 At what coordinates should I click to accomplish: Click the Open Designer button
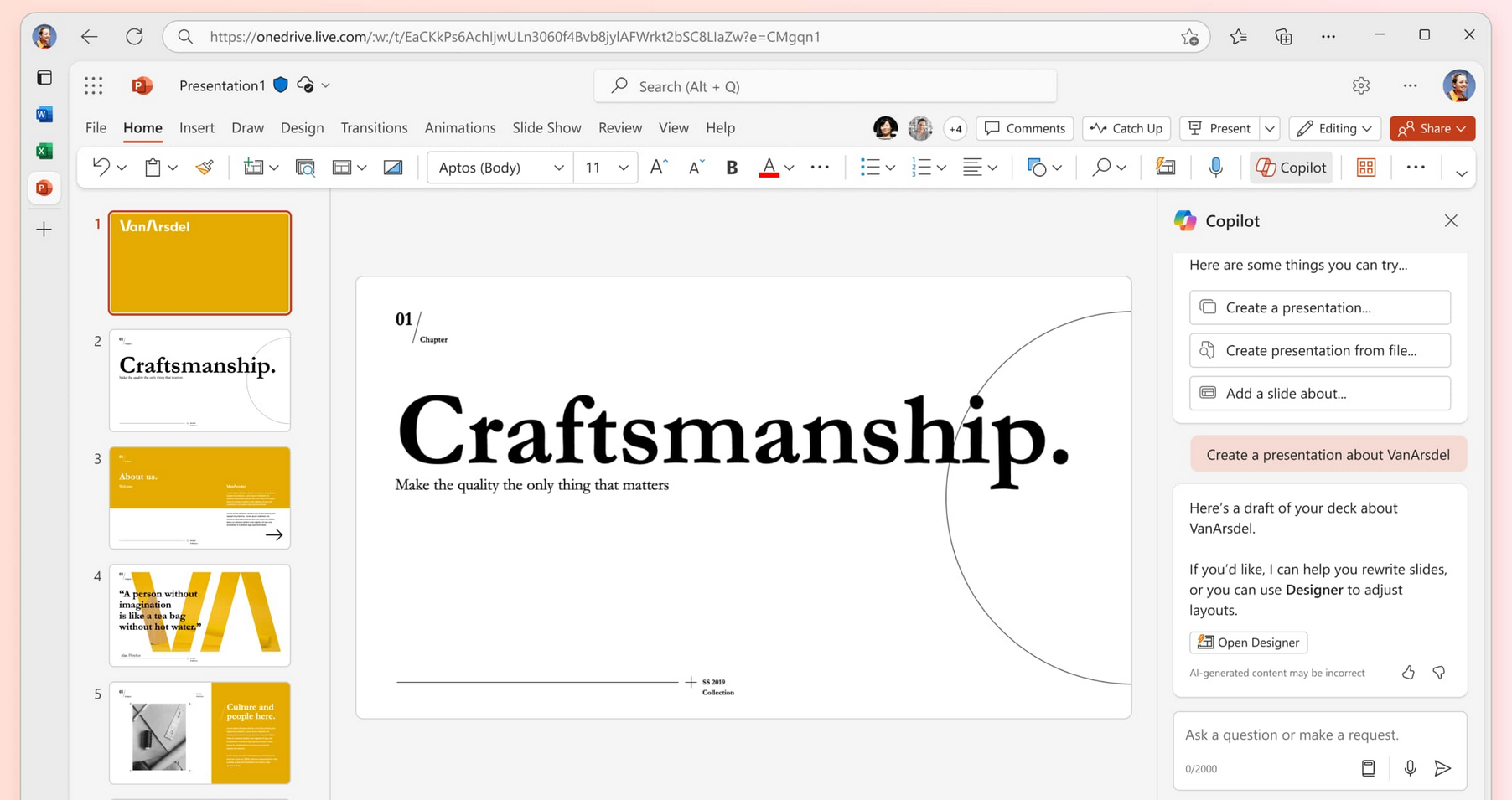point(1248,643)
